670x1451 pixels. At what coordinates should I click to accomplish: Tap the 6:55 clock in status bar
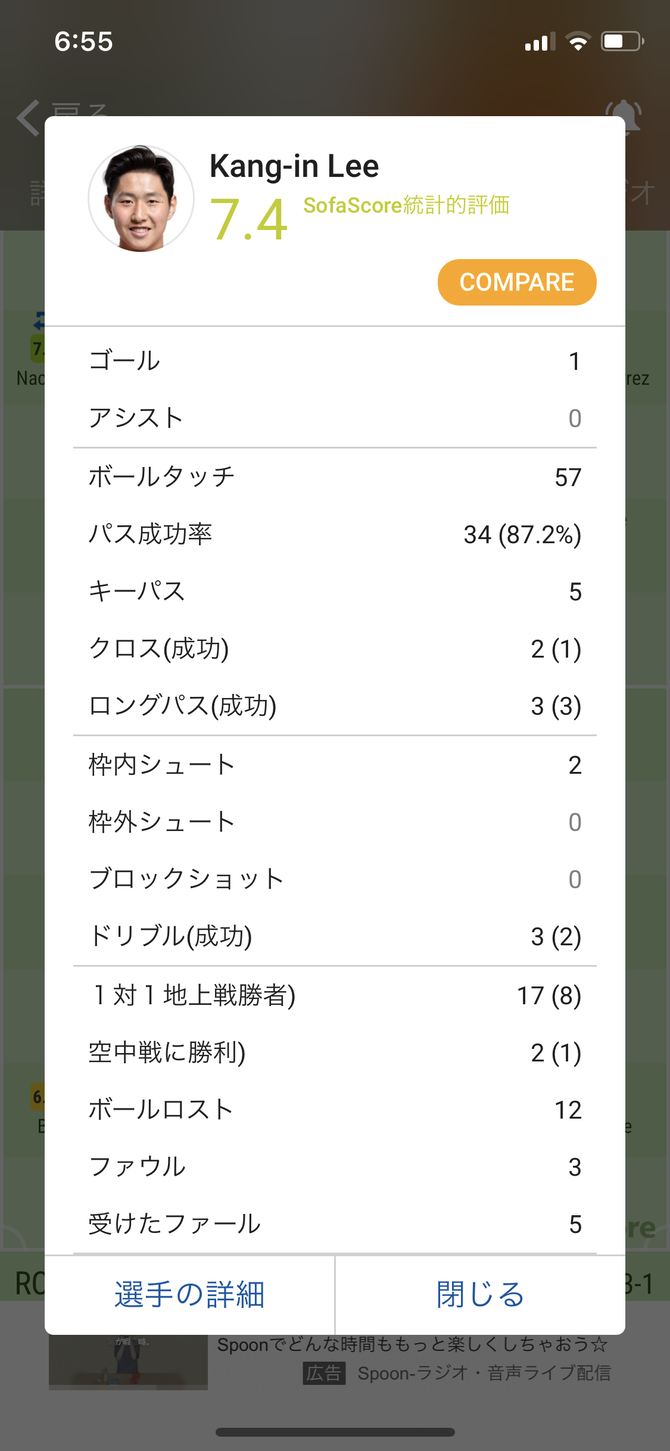83,42
